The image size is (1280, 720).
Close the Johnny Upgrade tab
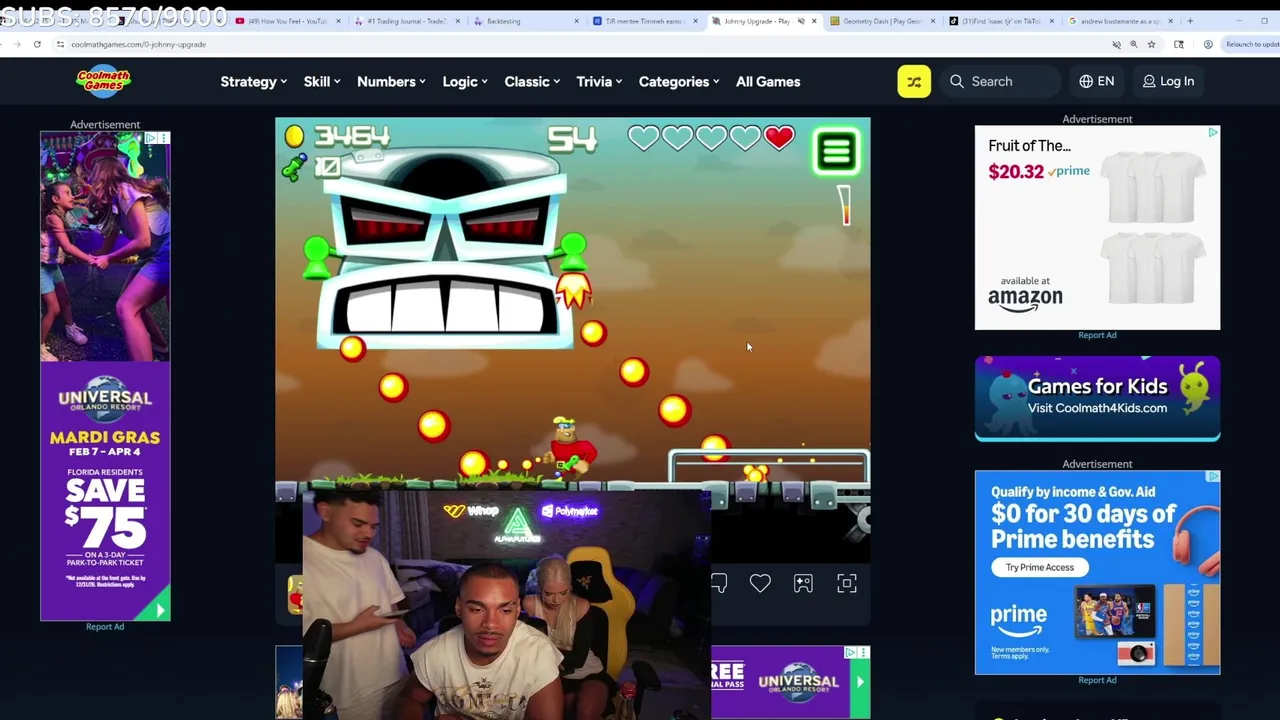[814, 21]
